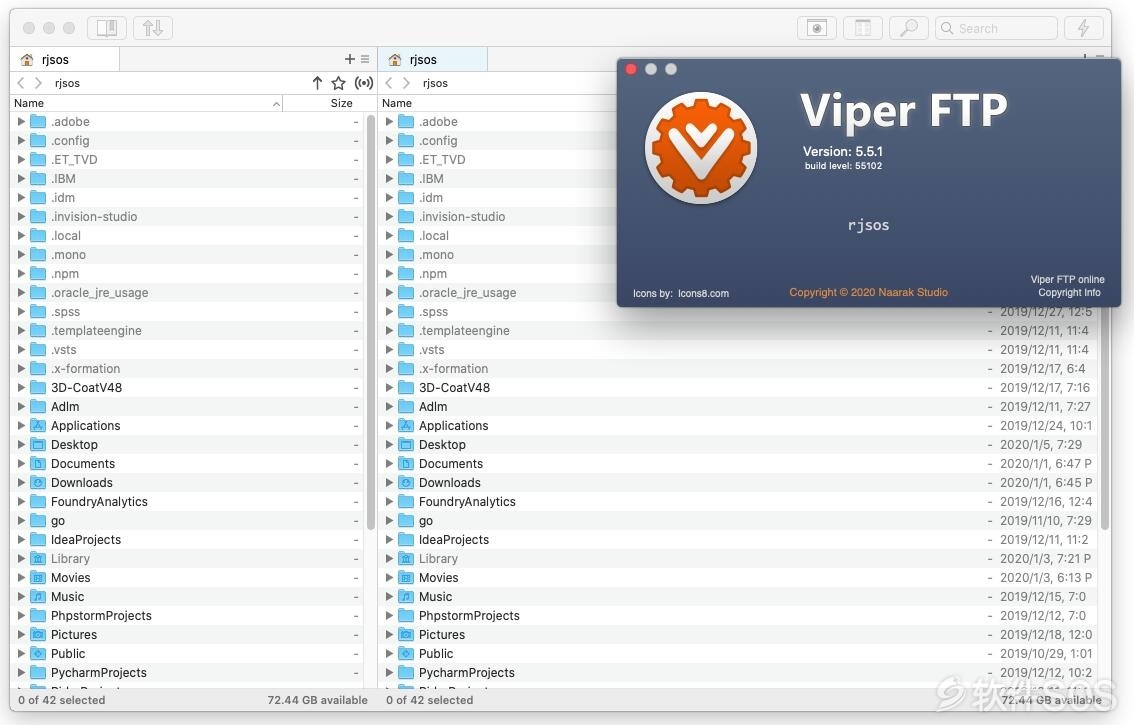The width and height of the screenshot is (1134, 725).
Task: Expand .npm folder in right pane
Action: [389, 274]
